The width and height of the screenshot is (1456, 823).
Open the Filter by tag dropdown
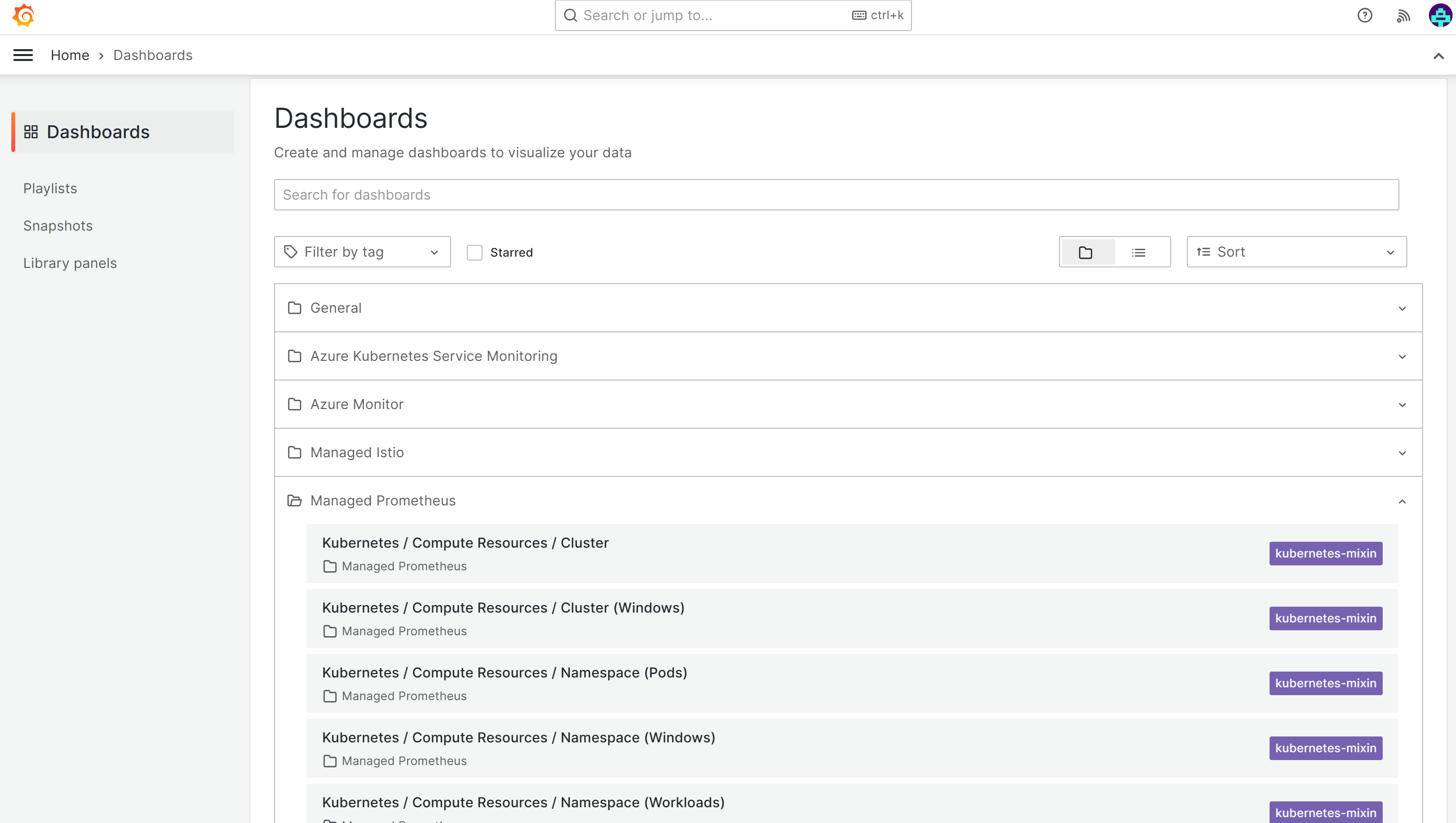pos(363,252)
